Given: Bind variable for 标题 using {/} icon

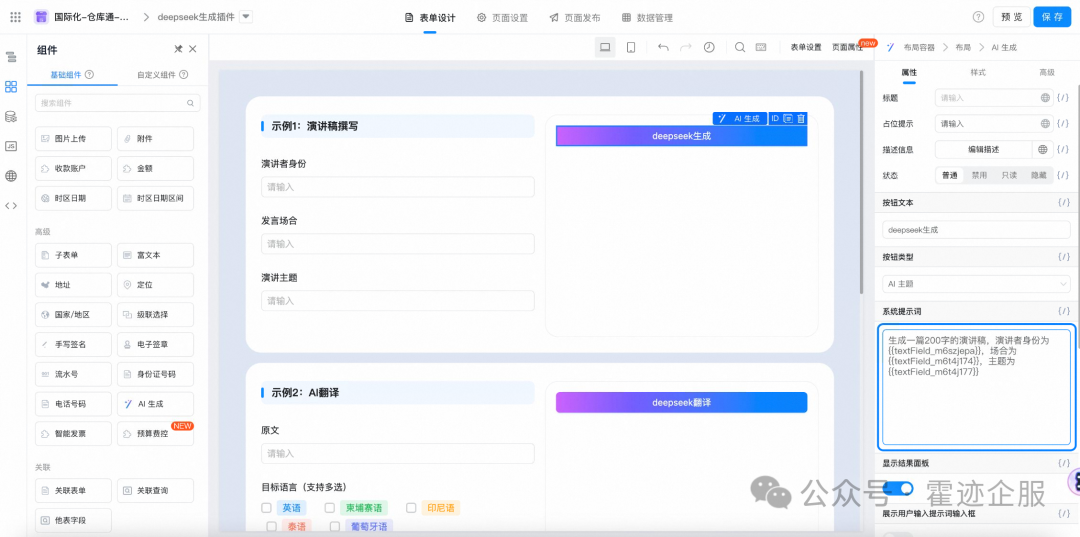Looking at the screenshot, I should 1063,98.
